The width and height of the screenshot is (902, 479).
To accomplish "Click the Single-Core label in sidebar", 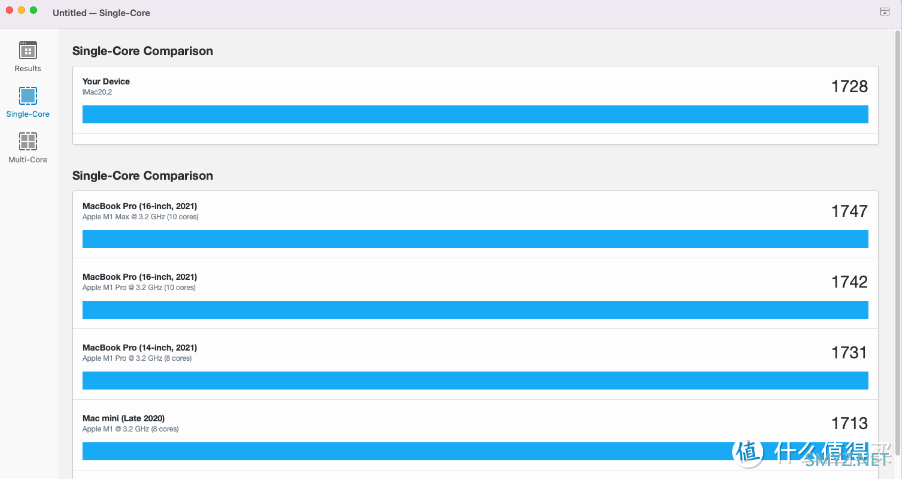I will pyautogui.click(x=28, y=114).
